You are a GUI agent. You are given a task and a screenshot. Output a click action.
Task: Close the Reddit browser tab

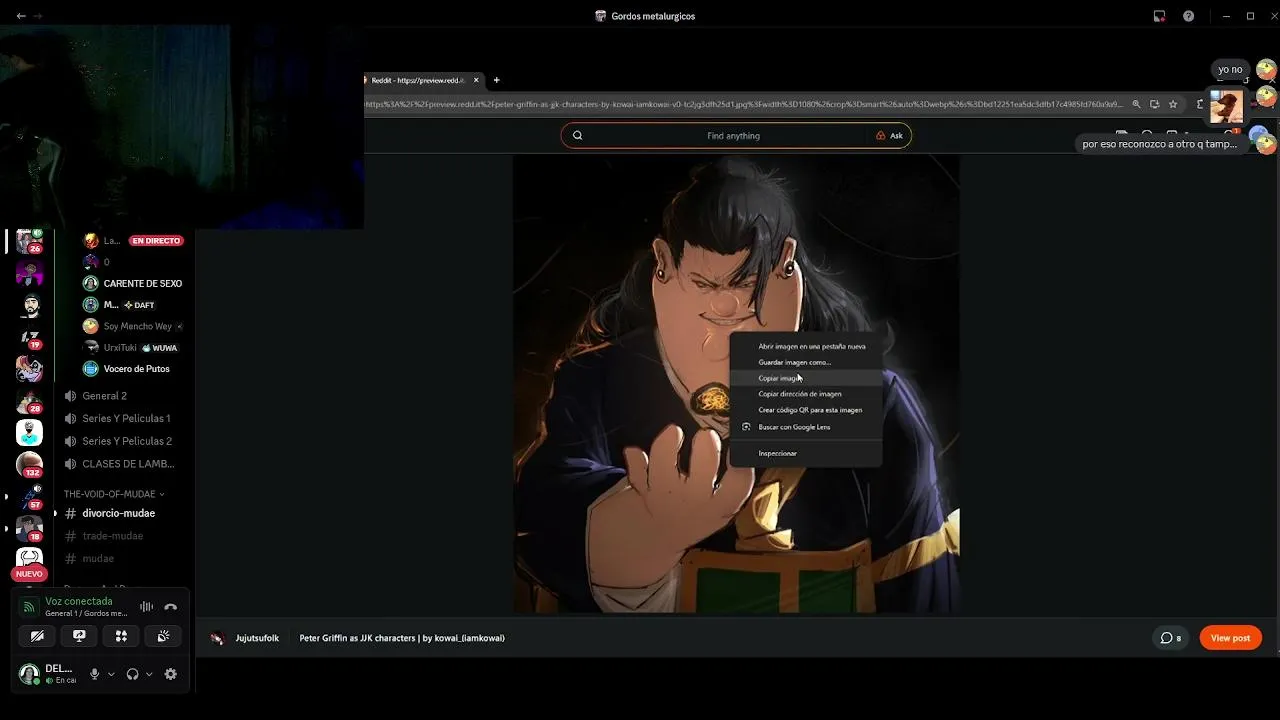[476, 80]
